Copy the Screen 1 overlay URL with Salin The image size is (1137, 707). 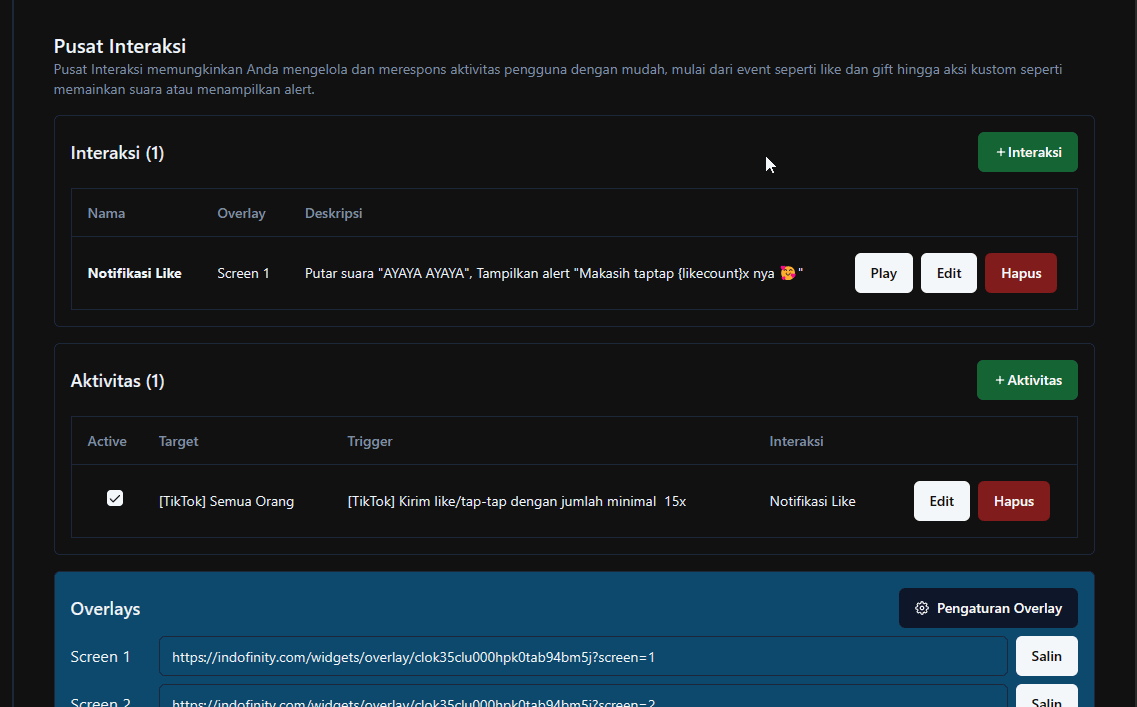pos(1046,656)
